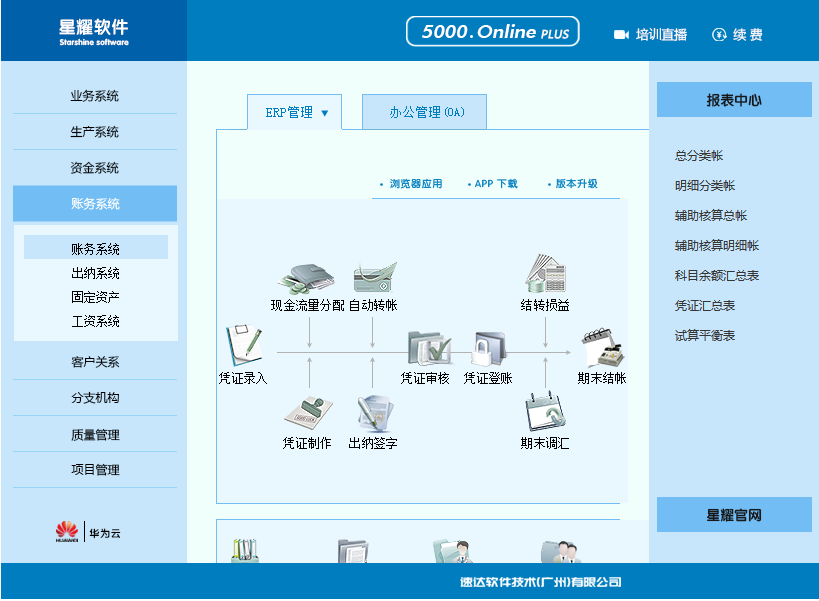Click the two people folder icon
The width and height of the screenshot is (819, 601).
click(561, 551)
